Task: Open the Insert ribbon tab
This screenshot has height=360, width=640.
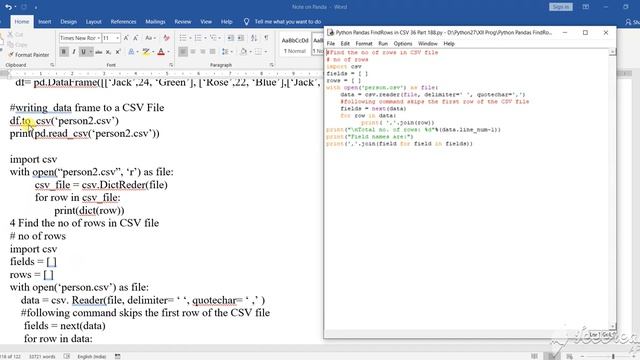Action: point(45,22)
